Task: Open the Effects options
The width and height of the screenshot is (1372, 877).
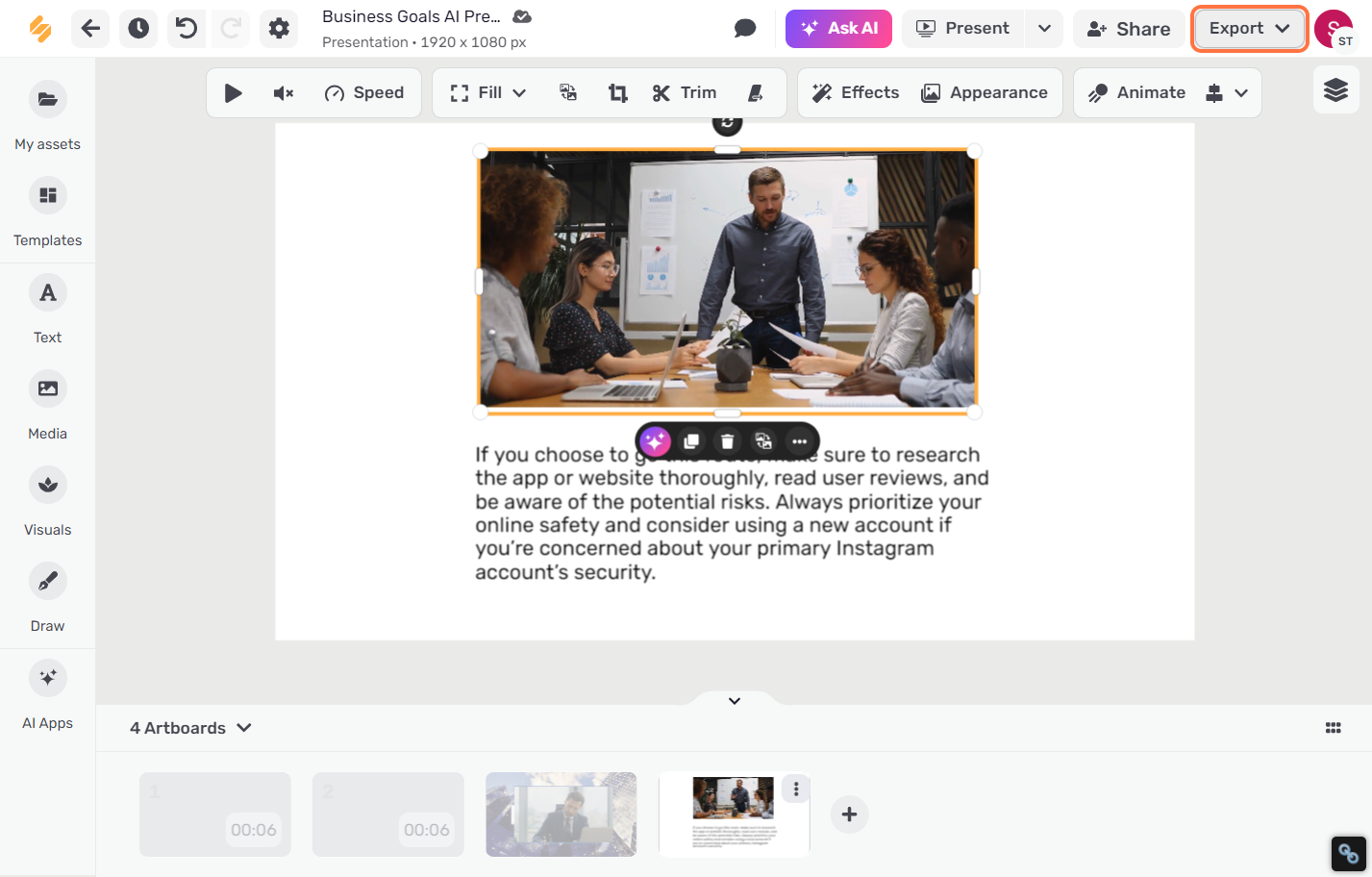Action: click(856, 92)
